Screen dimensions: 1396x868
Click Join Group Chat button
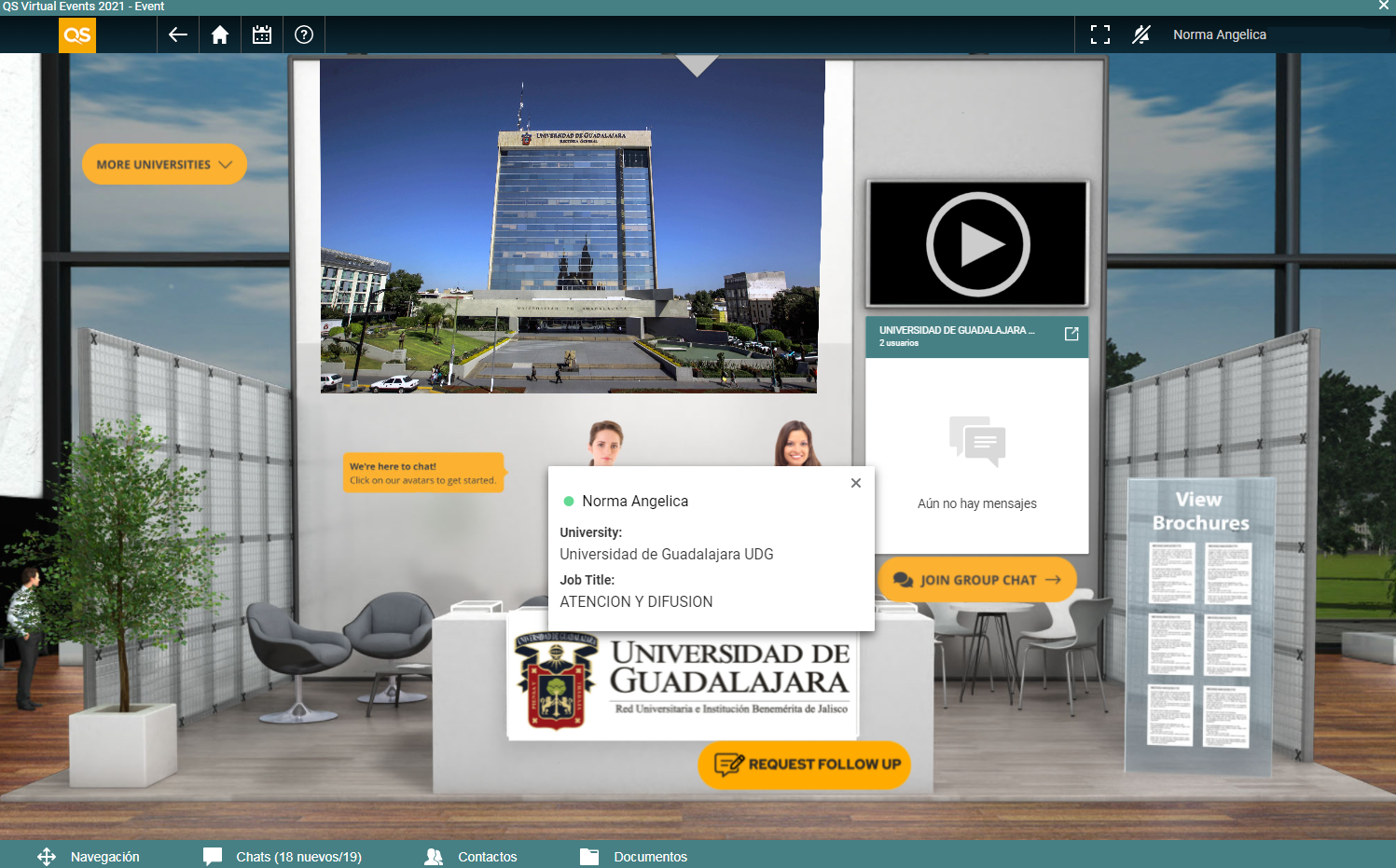977,580
